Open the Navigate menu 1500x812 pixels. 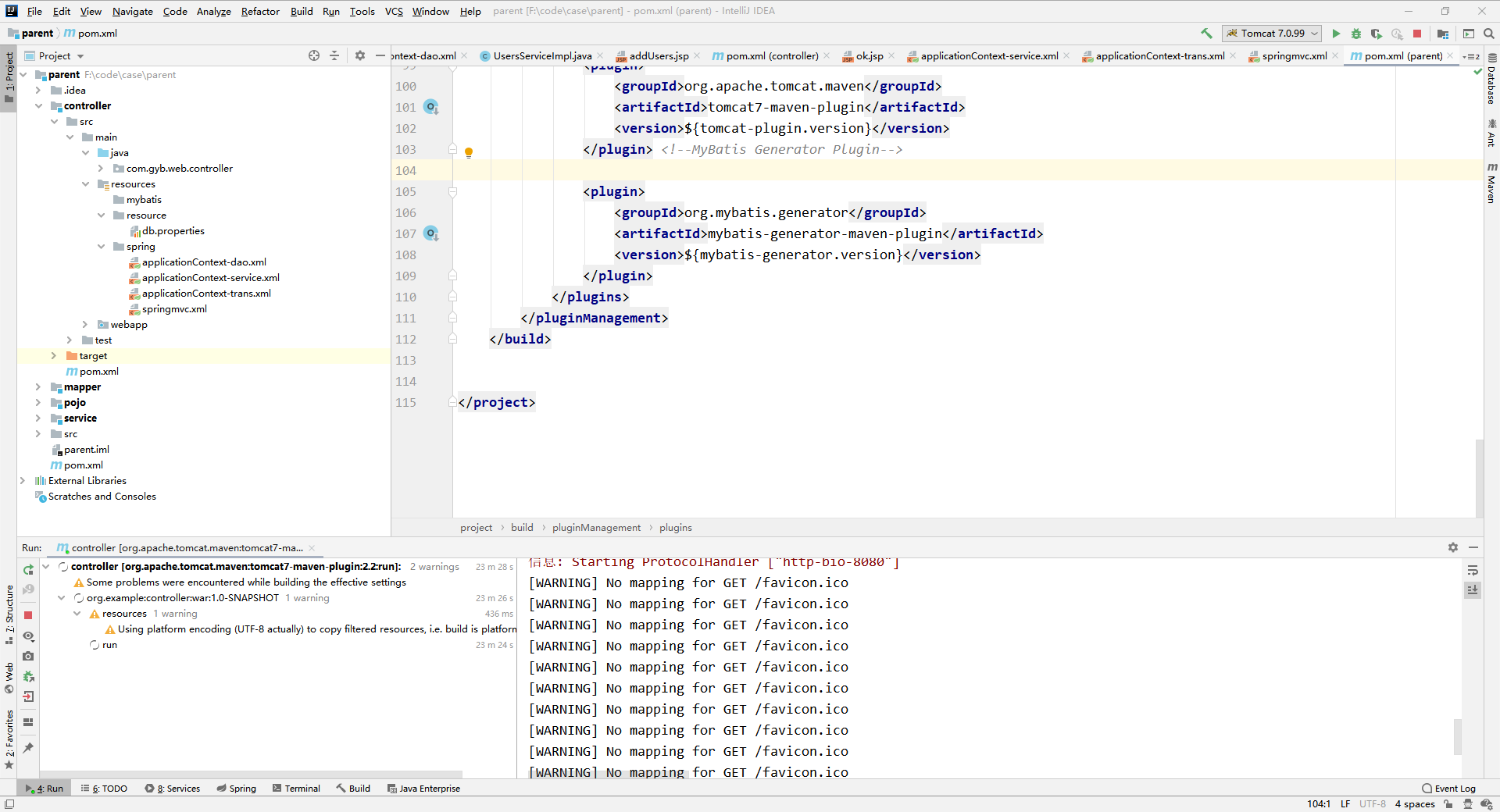(x=133, y=11)
